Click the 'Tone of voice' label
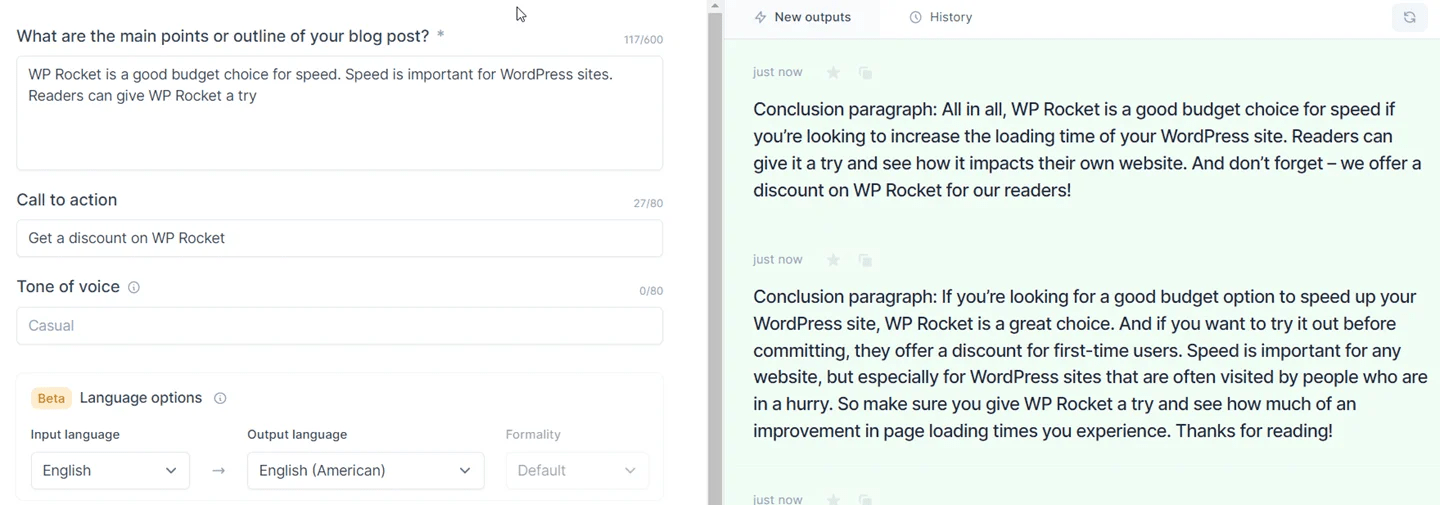The height and width of the screenshot is (505, 1440). point(68,287)
